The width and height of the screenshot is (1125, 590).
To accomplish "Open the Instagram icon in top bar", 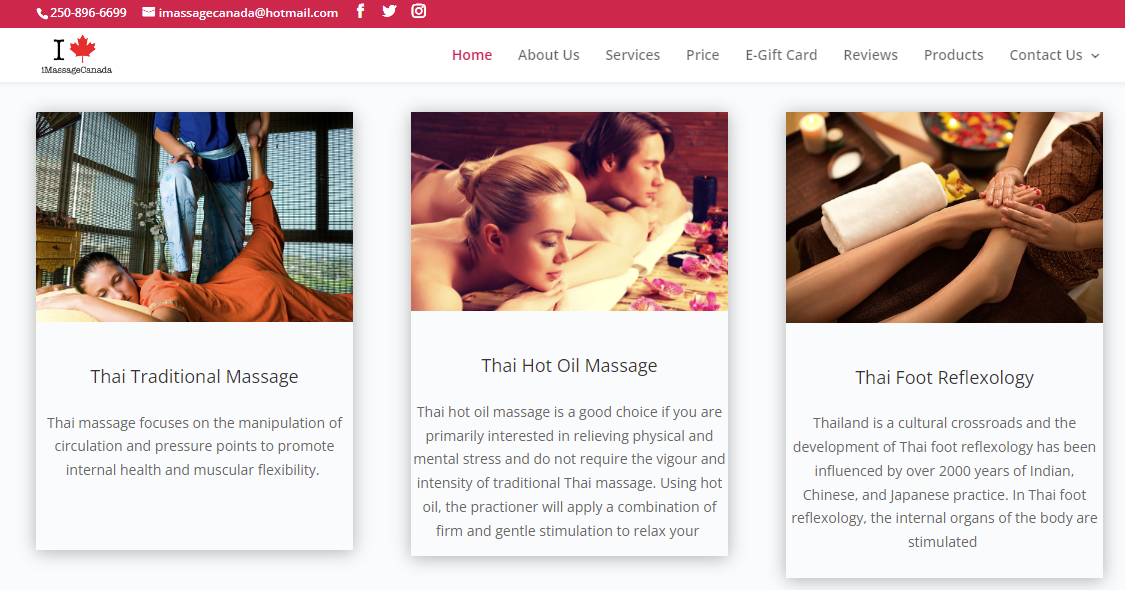I will coord(419,11).
